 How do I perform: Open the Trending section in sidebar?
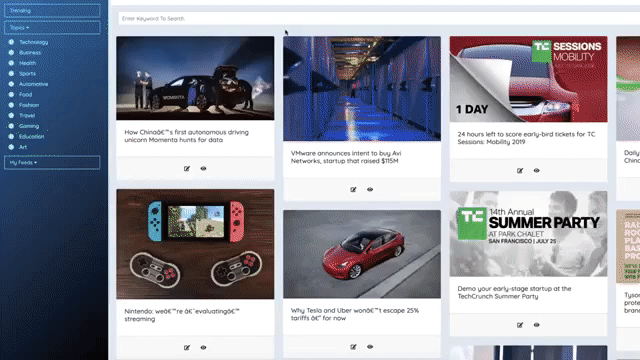point(52,11)
